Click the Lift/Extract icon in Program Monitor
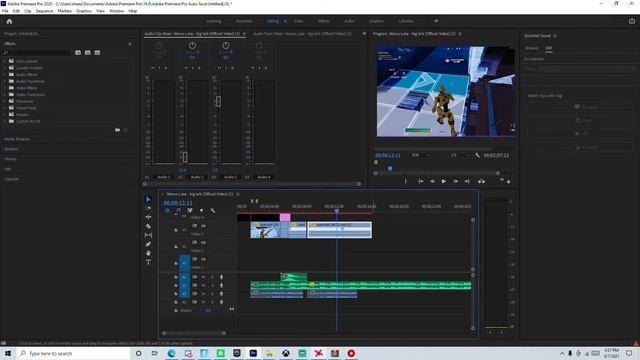The height and width of the screenshot is (360, 640). [x=482, y=181]
